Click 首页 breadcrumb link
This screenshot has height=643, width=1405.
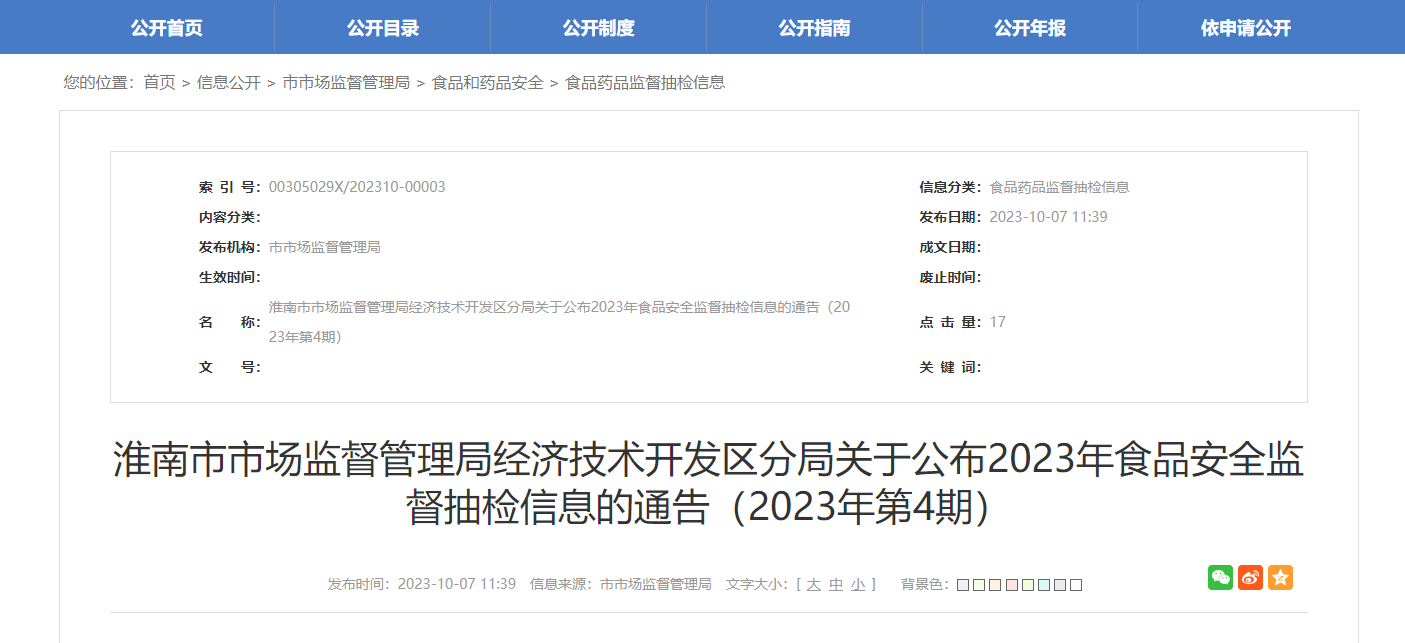click(x=159, y=83)
